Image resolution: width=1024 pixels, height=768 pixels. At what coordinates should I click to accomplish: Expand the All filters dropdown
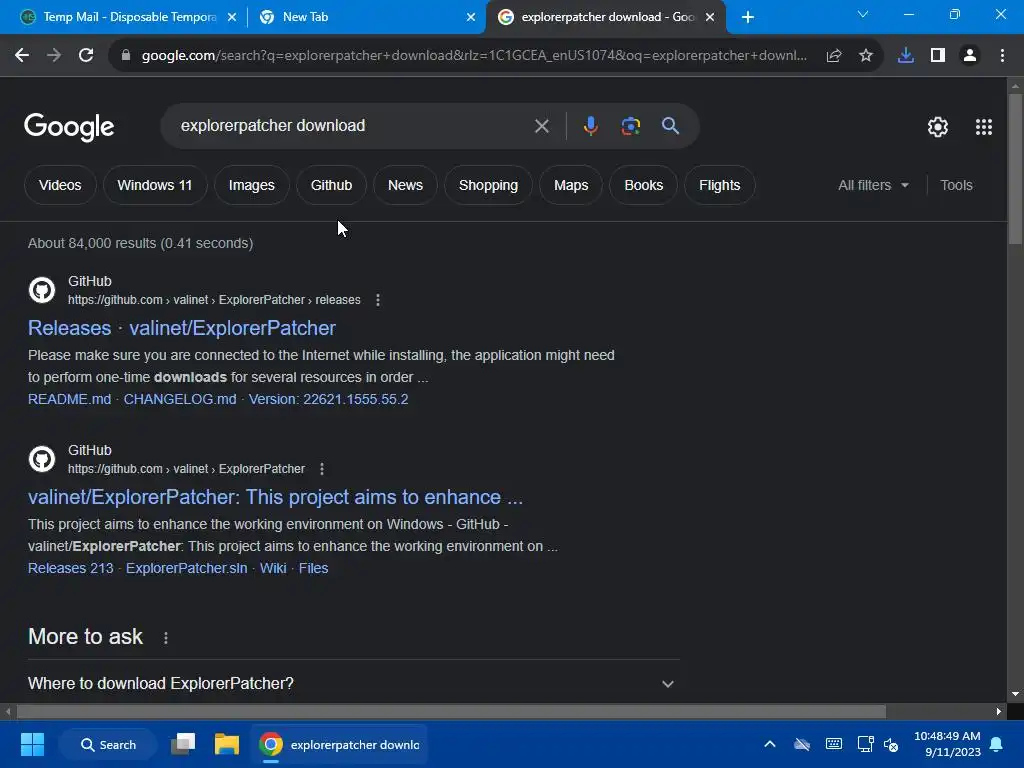click(873, 185)
